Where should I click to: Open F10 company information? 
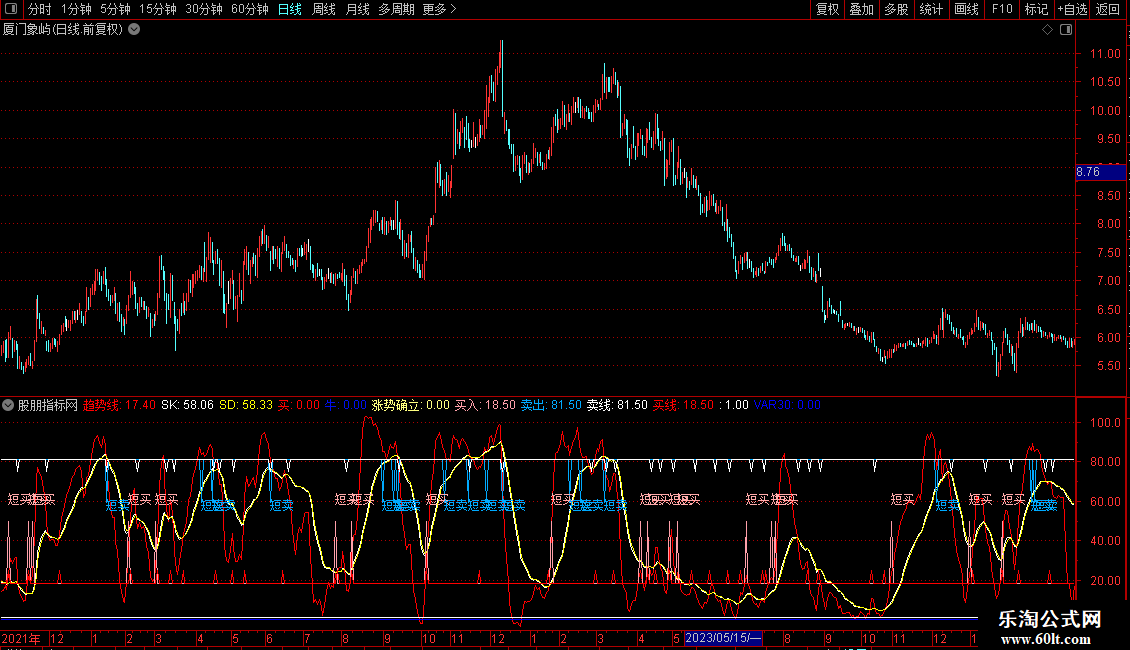(x=1001, y=10)
